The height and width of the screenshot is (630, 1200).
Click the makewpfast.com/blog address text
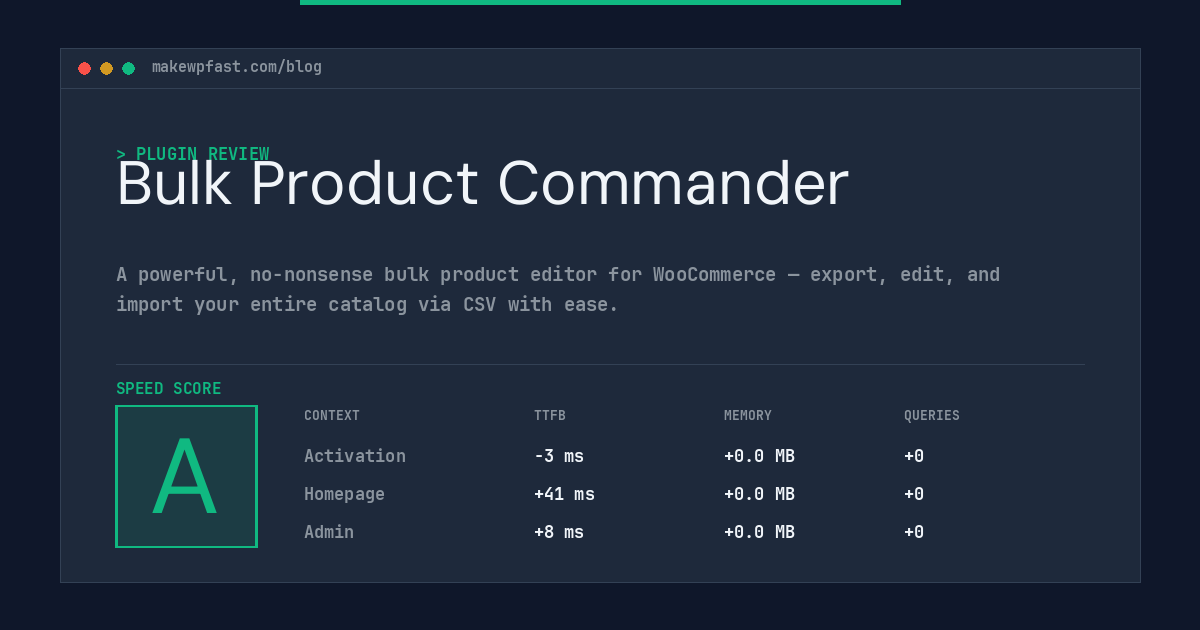click(x=237, y=67)
